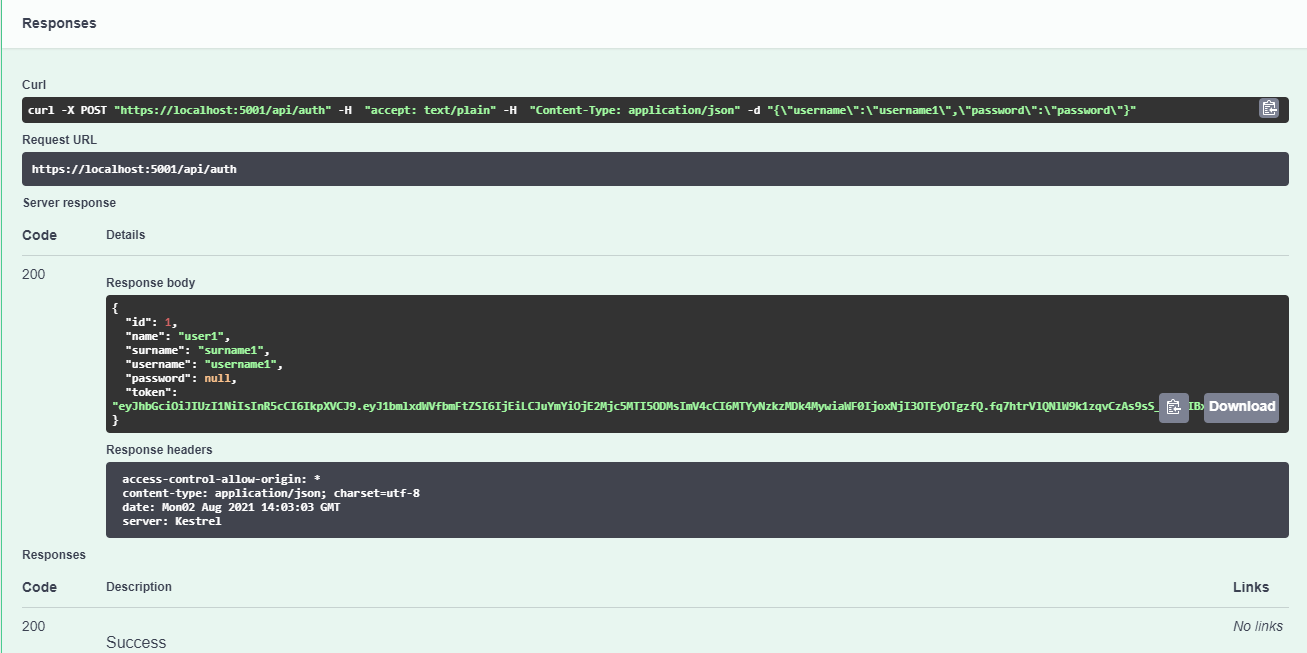Click the lower "Responses" label
This screenshot has height=653, width=1307.
pyautogui.click(x=54, y=555)
